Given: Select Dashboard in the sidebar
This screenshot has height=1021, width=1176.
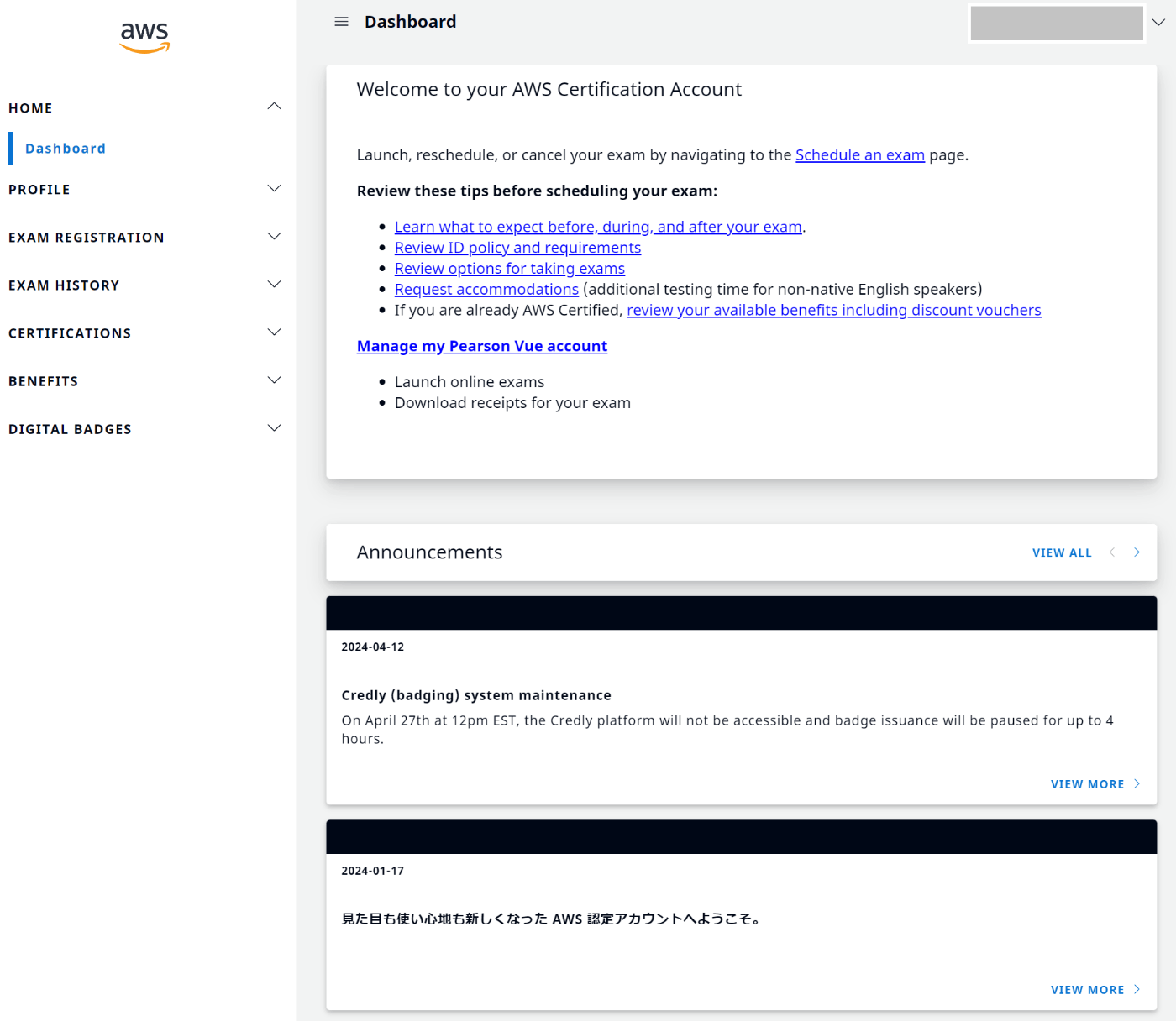Looking at the screenshot, I should (x=66, y=149).
